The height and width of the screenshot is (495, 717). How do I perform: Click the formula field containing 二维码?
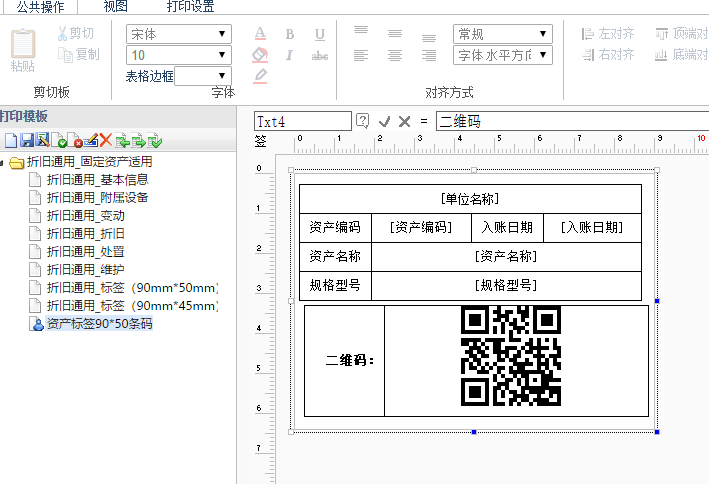573,122
